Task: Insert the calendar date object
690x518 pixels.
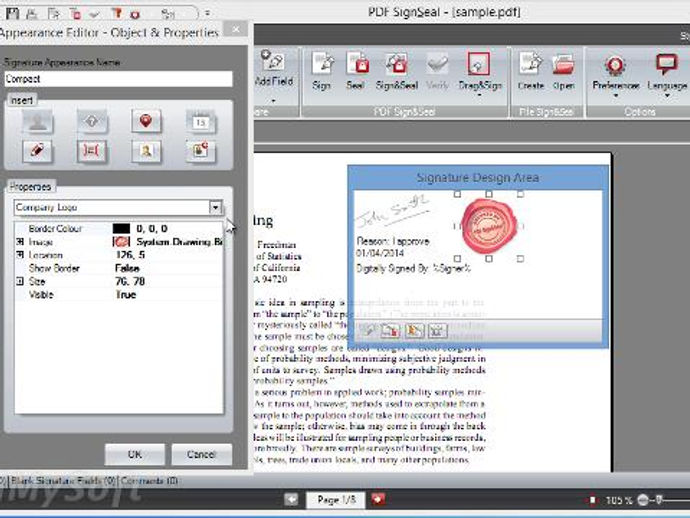Action: click(x=200, y=122)
